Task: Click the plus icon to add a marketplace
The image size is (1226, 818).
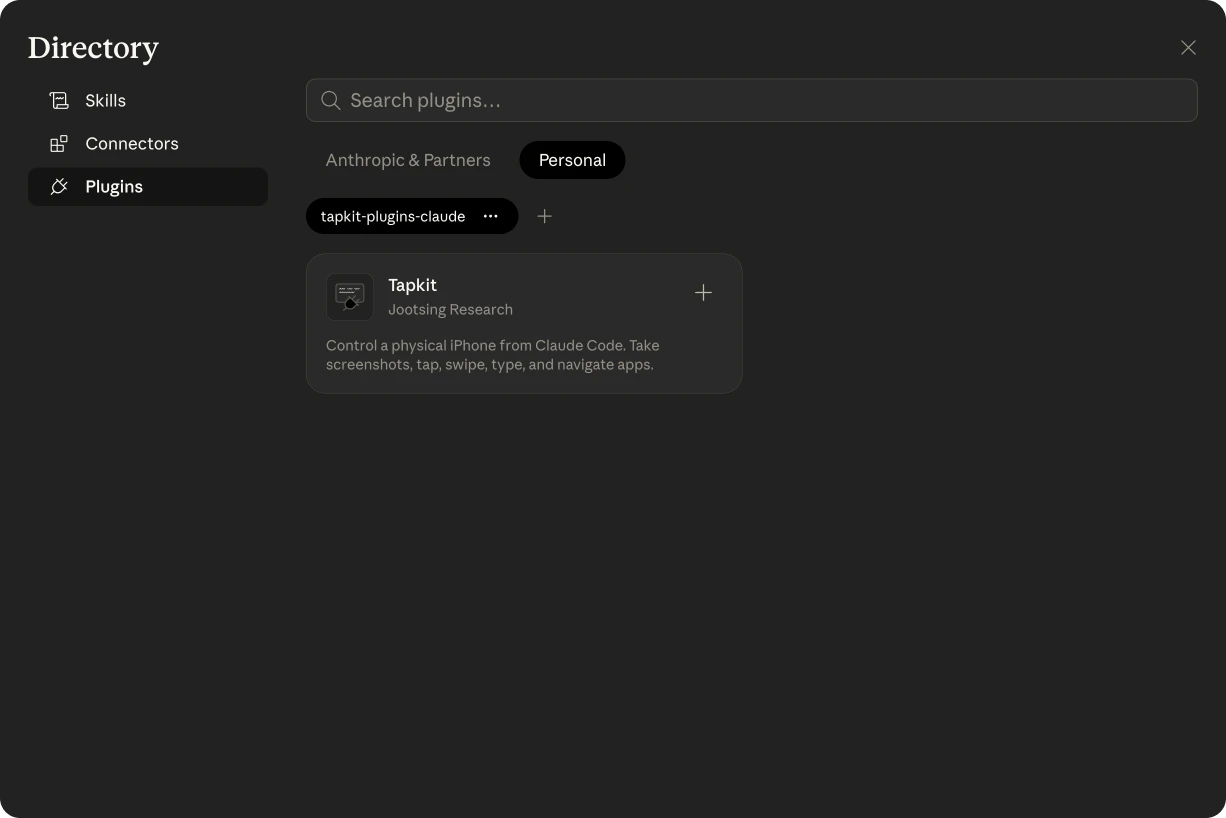Action: [544, 216]
